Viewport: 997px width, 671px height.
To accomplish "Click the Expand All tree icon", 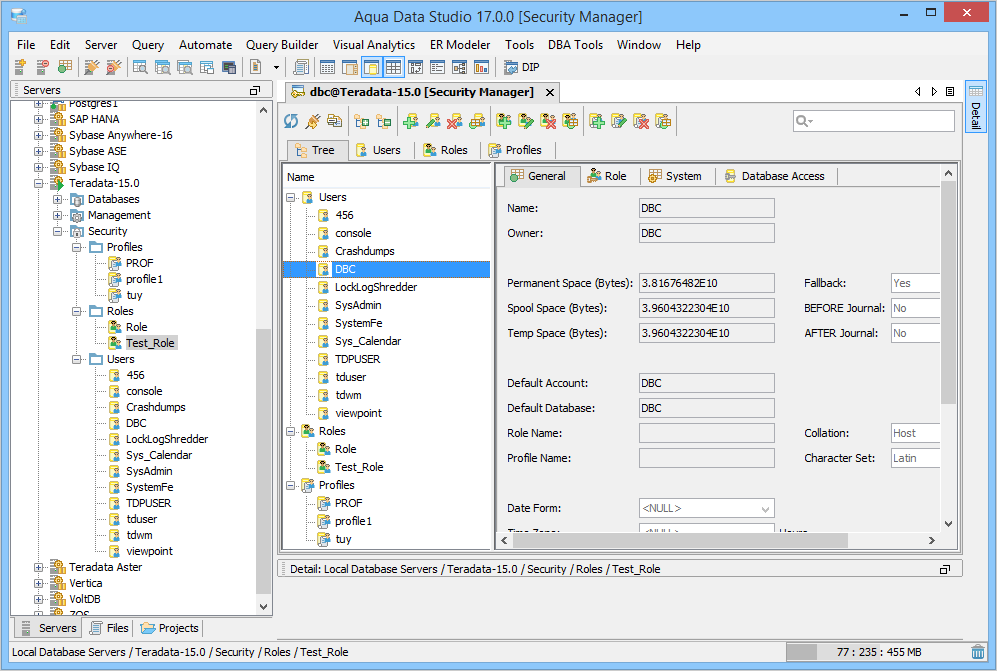I will tap(362, 121).
